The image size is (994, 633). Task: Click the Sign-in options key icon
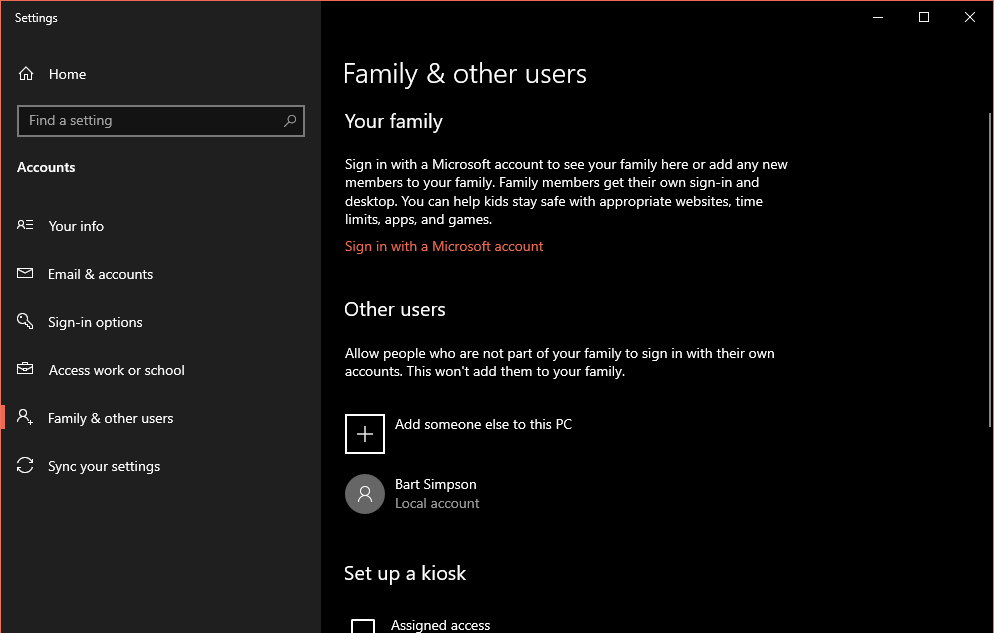(25, 321)
